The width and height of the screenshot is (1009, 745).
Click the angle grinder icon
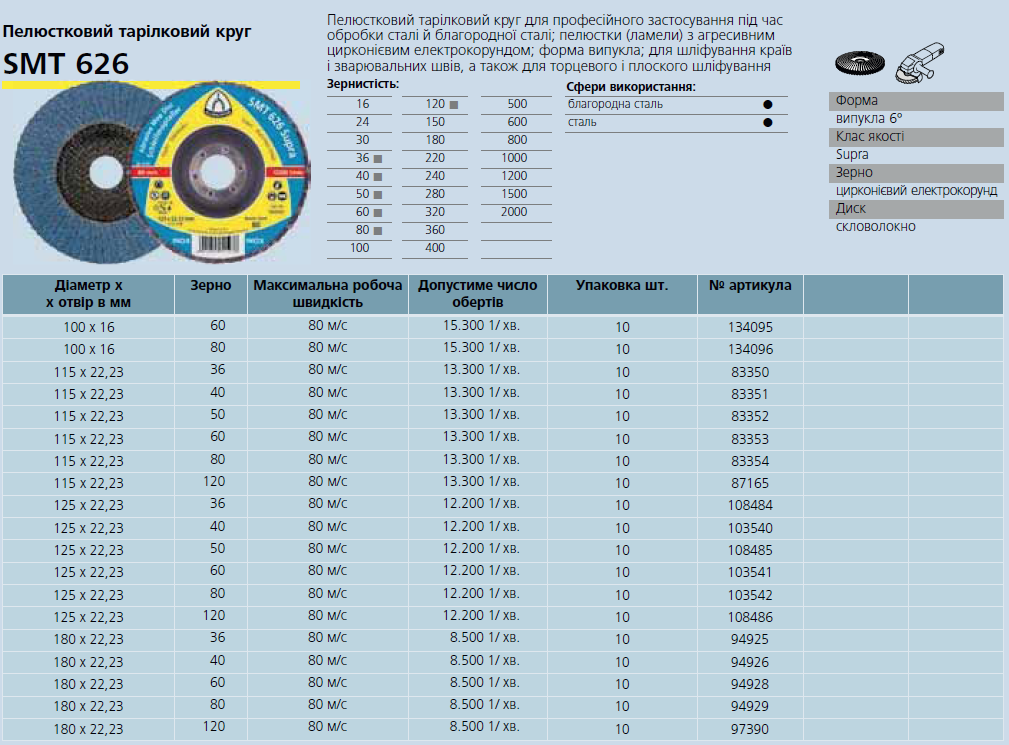[920, 62]
